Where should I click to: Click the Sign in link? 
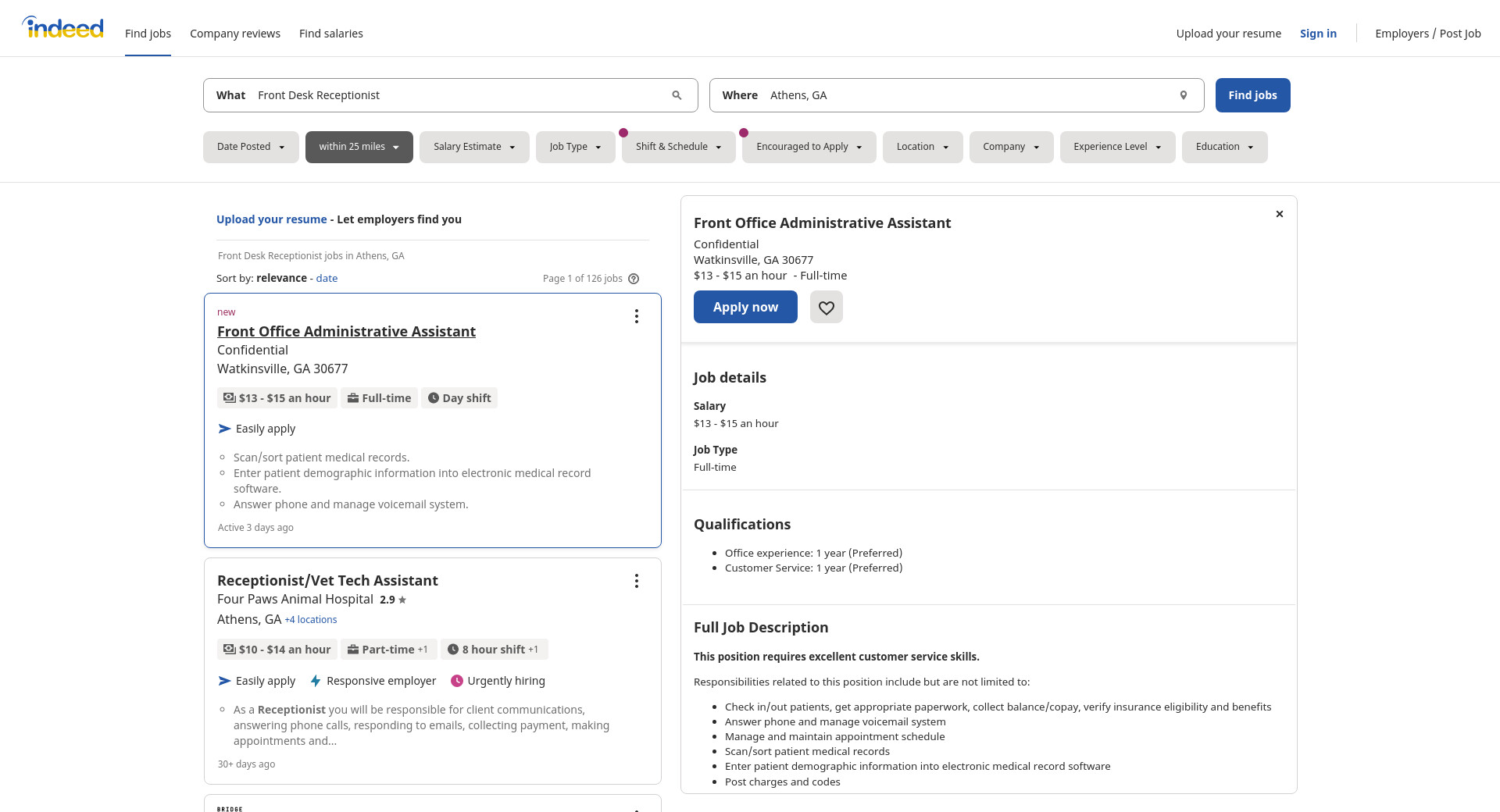click(1317, 34)
